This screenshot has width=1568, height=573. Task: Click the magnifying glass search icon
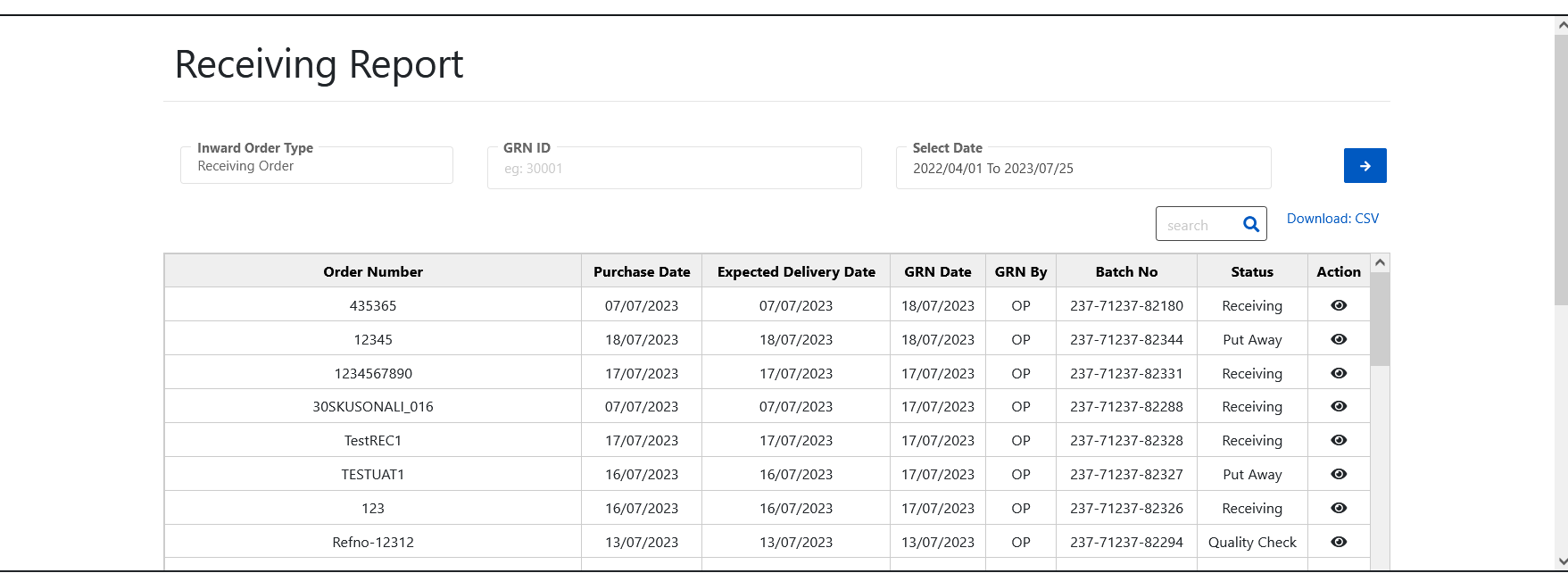[x=1251, y=225]
